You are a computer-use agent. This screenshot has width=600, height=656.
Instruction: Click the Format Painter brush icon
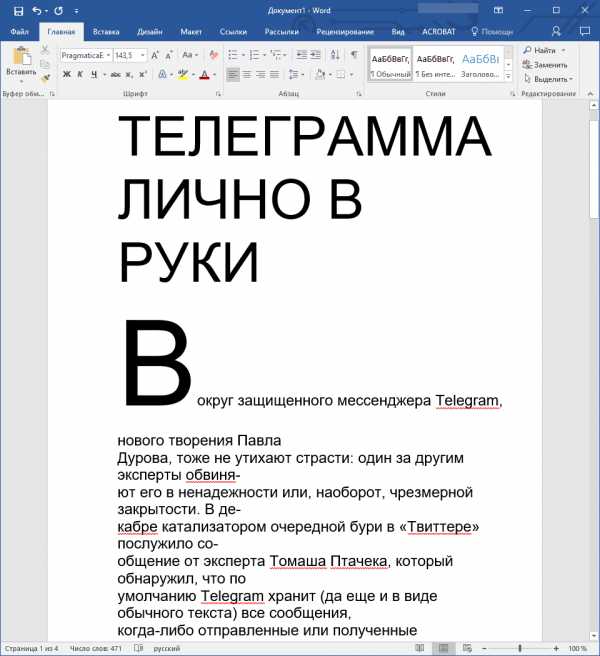tap(46, 78)
